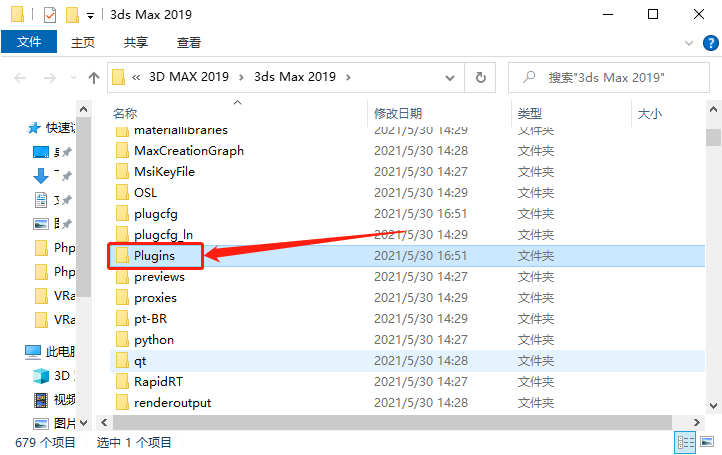Open the 图片 item under 此电脑
Image resolution: width=722 pixels, height=455 pixels.
tap(54, 423)
